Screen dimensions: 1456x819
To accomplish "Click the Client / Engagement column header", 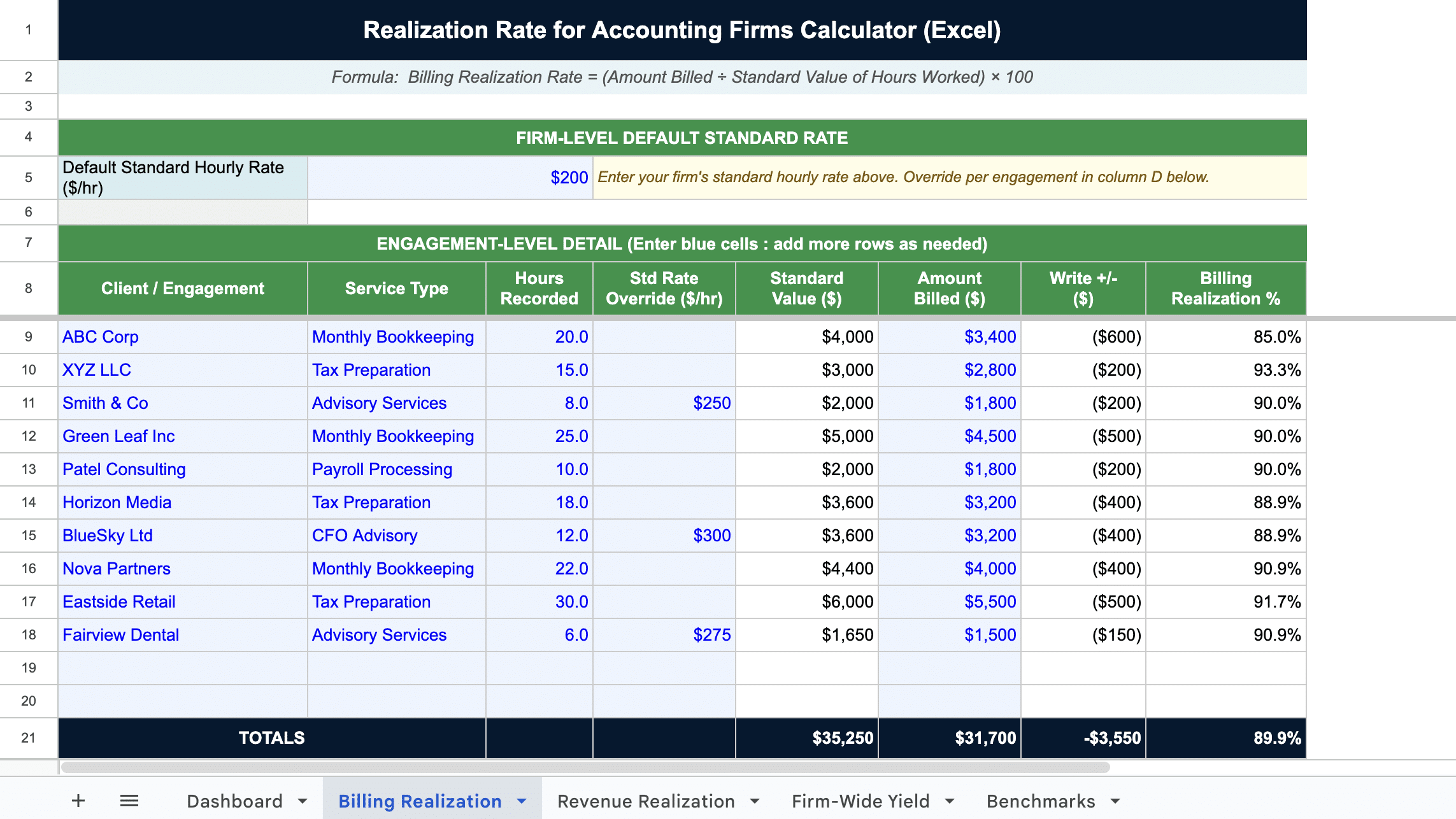I will (183, 288).
